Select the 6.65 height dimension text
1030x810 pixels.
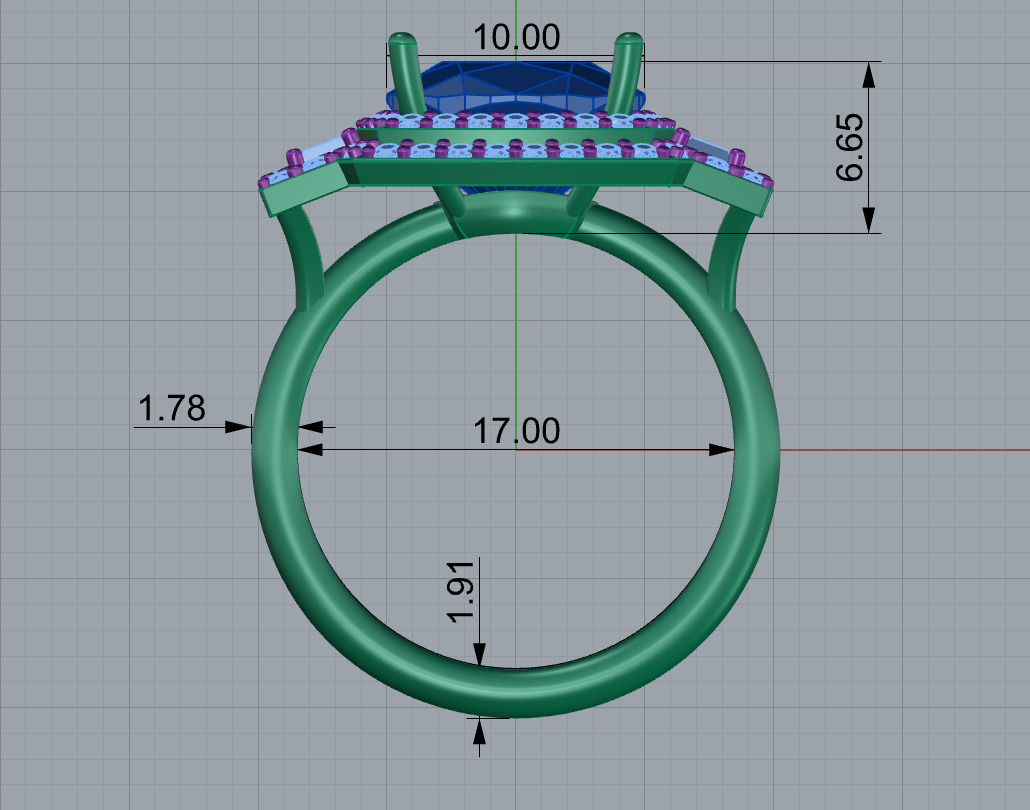[x=849, y=147]
